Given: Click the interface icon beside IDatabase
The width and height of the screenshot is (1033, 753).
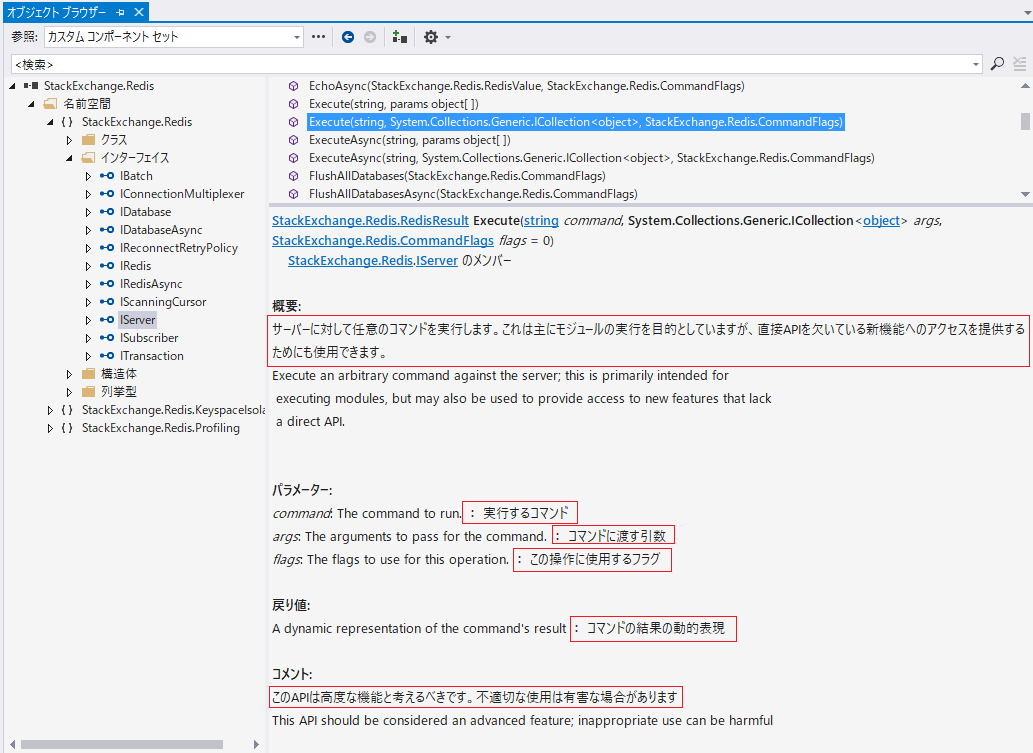Looking at the screenshot, I should pyautogui.click(x=107, y=211).
